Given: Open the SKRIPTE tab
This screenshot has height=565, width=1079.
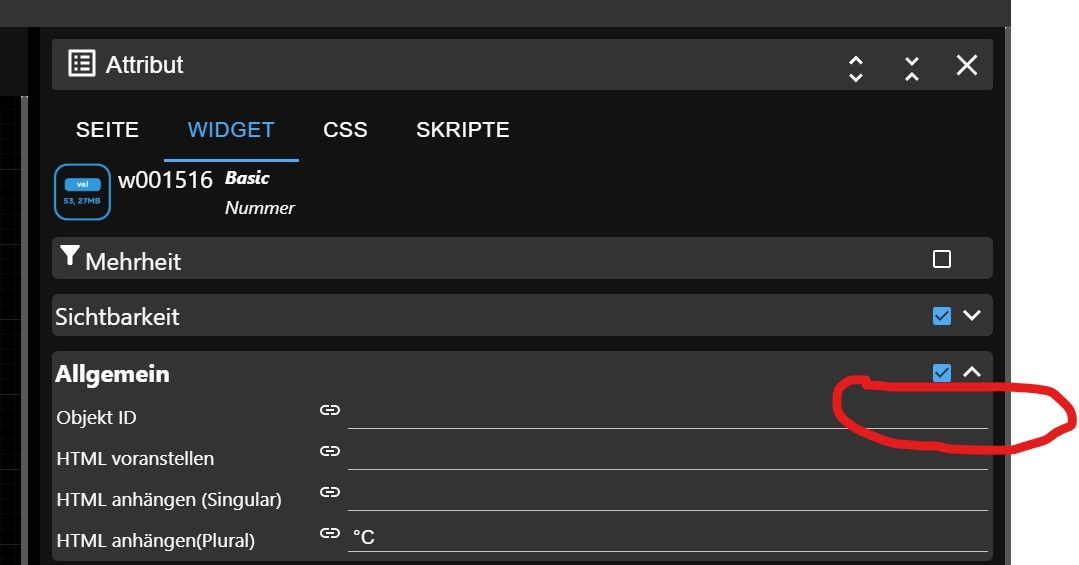Looking at the screenshot, I should pos(463,130).
